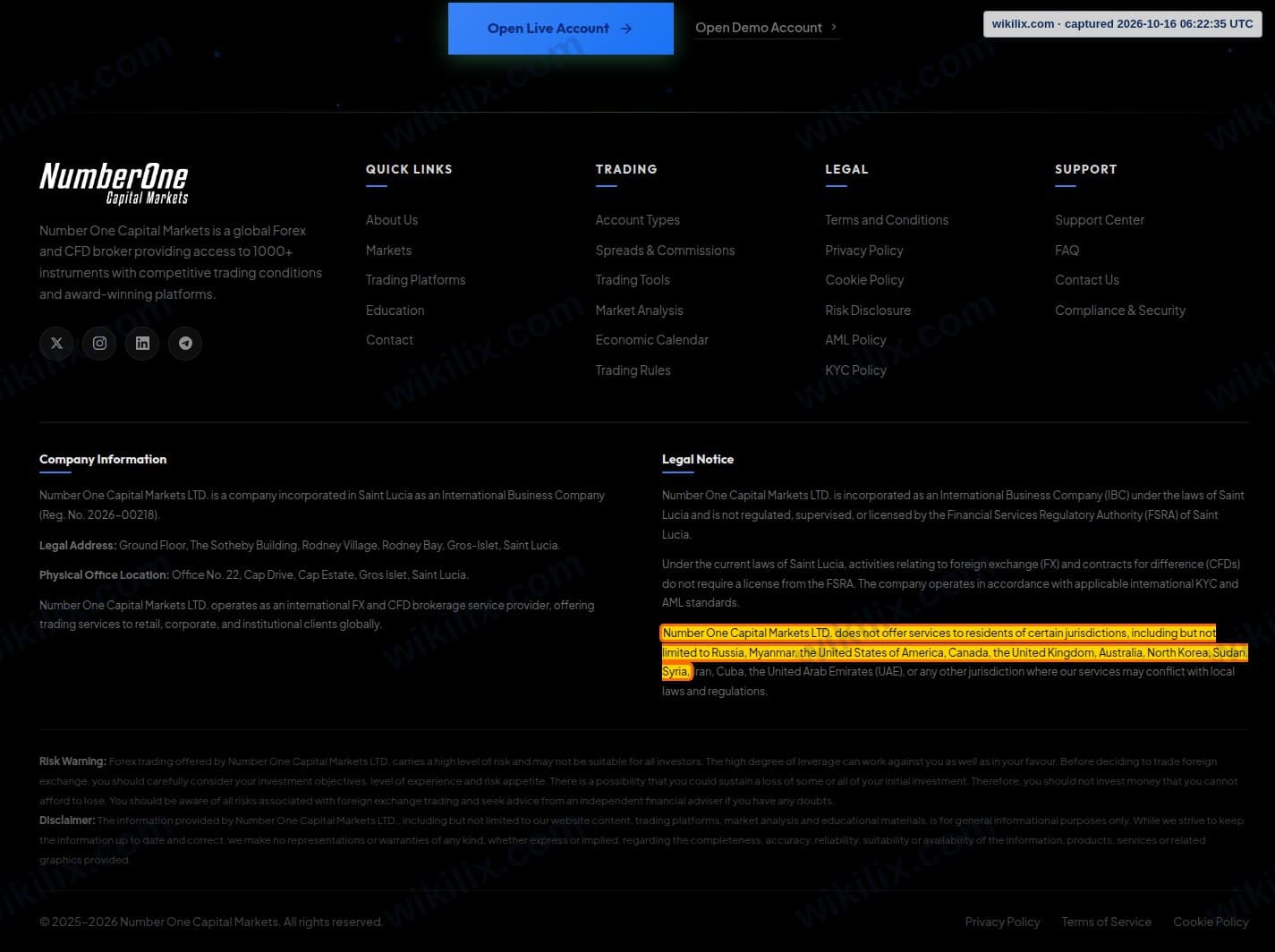Image resolution: width=1275 pixels, height=952 pixels.
Task: Visit the Trading Platforms link
Action: pos(415,280)
